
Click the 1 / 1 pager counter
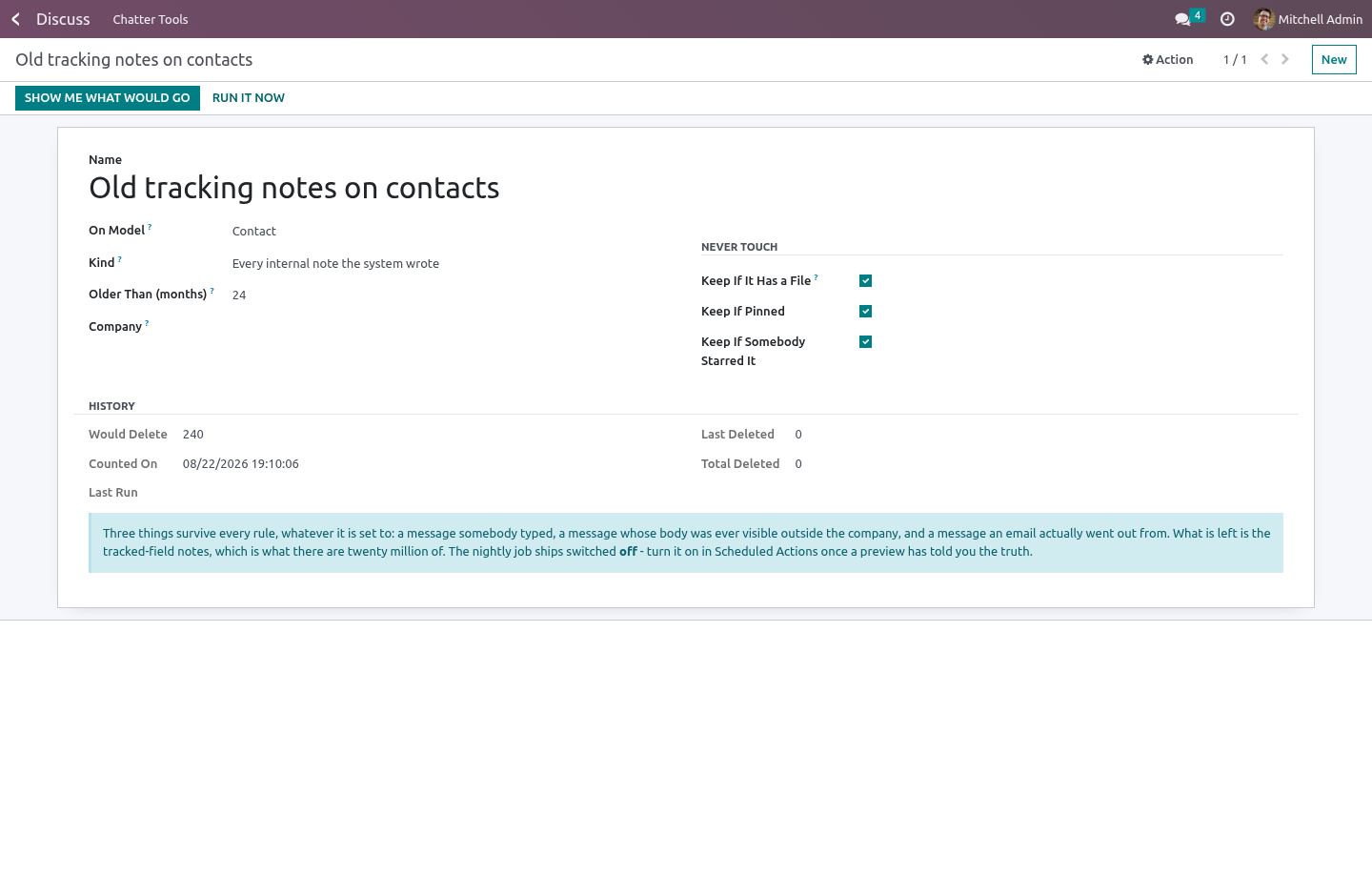tap(1235, 59)
